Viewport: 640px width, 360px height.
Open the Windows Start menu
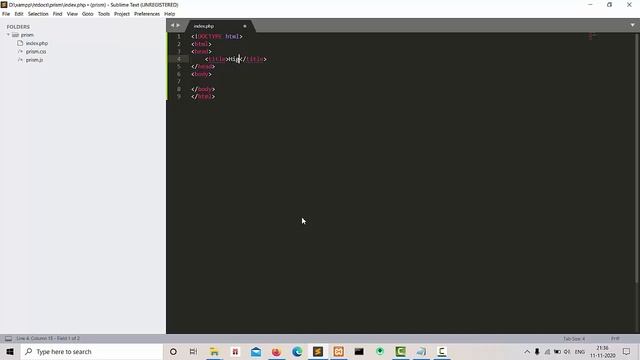point(10,351)
